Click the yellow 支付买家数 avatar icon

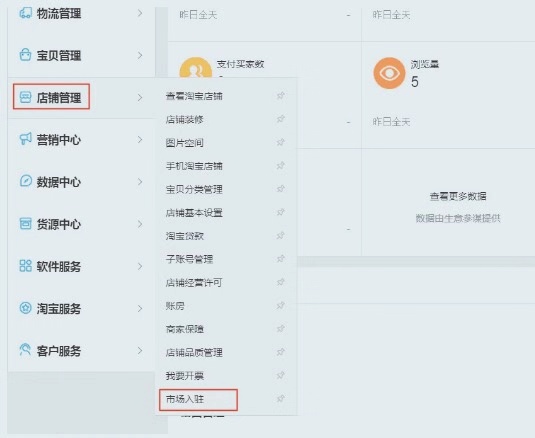(196, 68)
